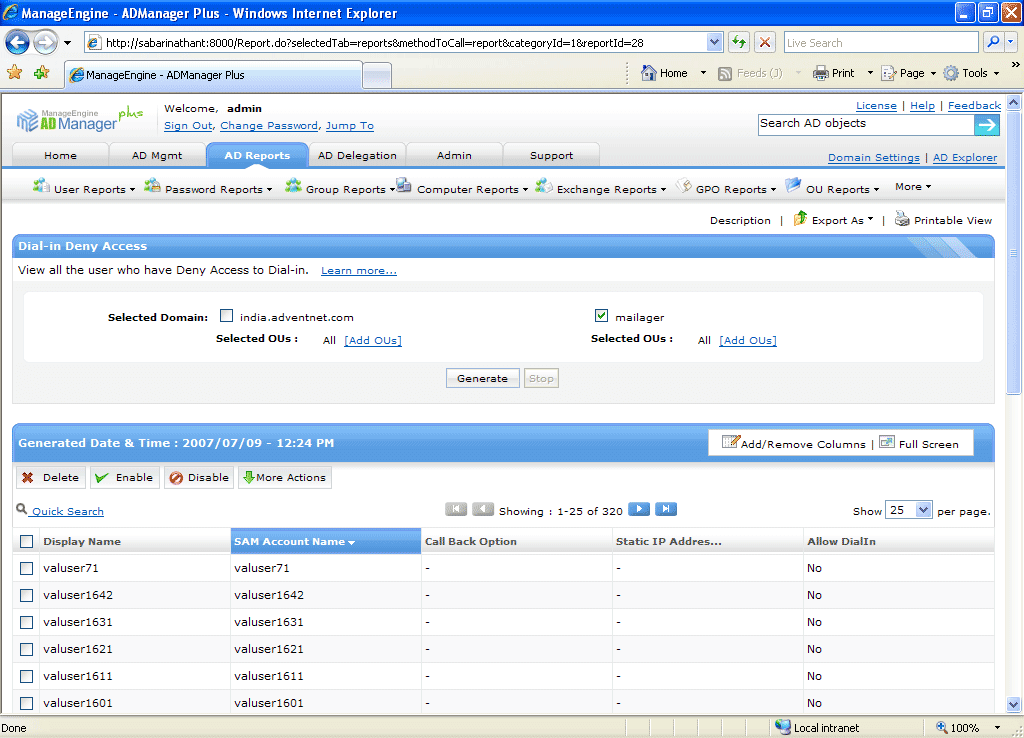The width and height of the screenshot is (1024, 738).
Task: Click the Generate button
Action: point(483,378)
